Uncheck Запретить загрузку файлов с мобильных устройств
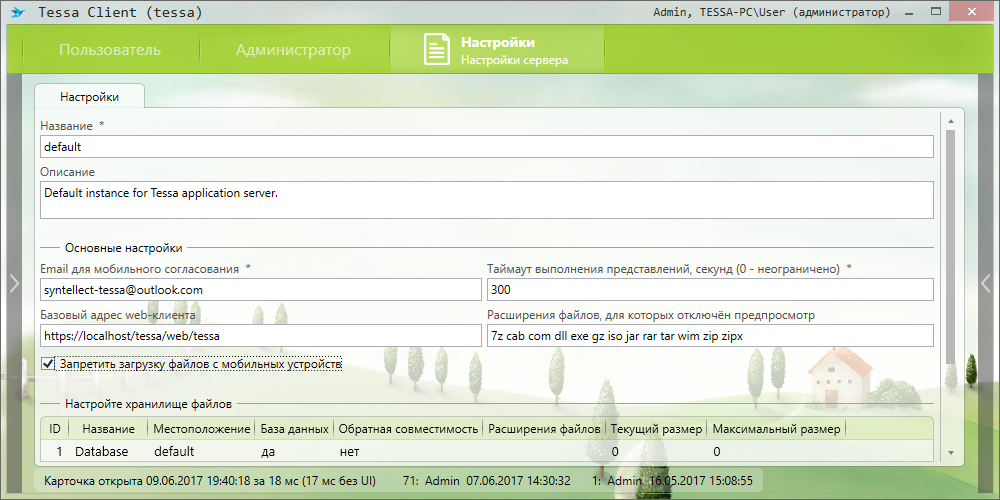Screen dimensions: 1000x500 click(48, 364)
